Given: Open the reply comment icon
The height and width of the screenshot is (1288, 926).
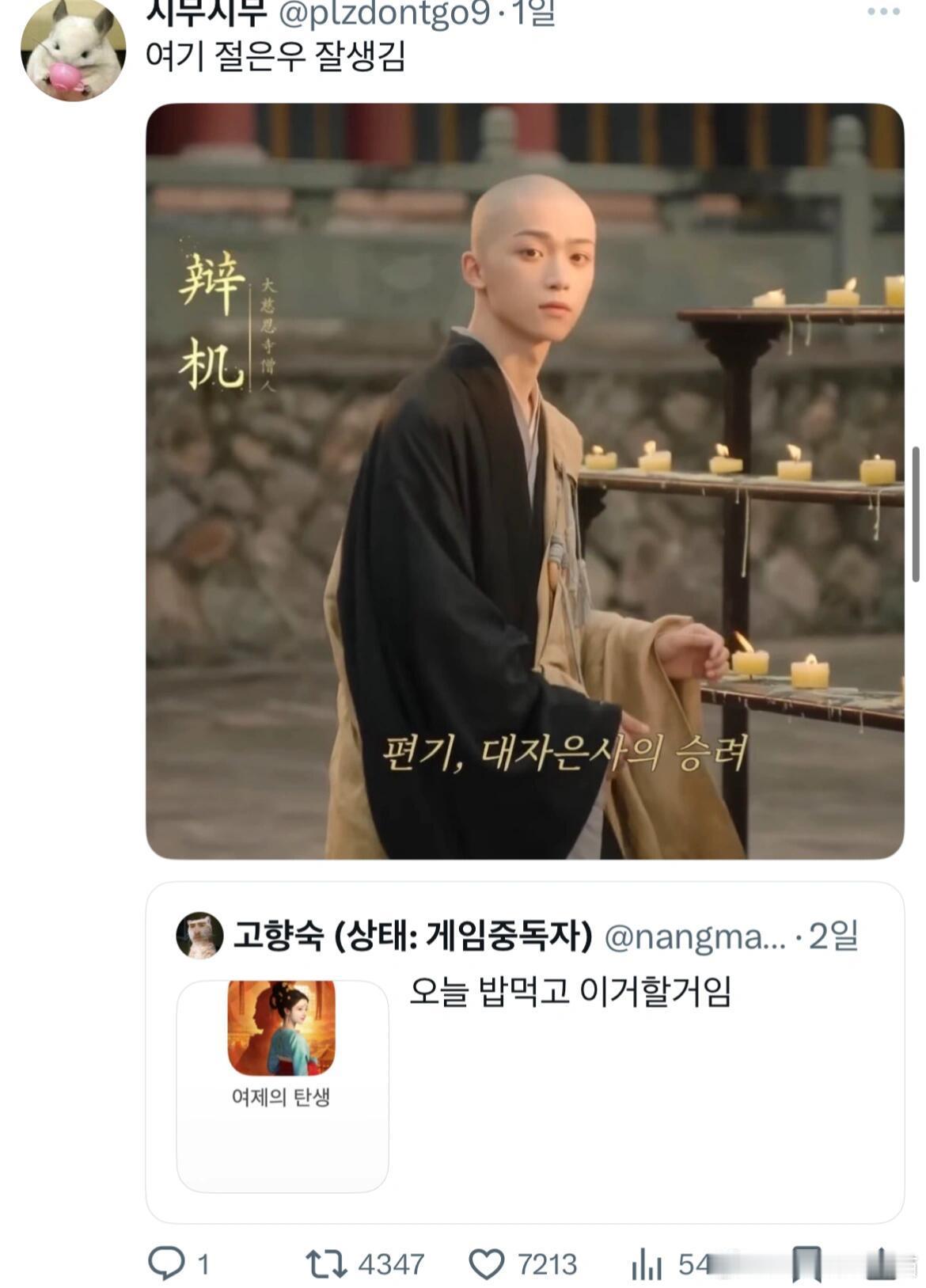Looking at the screenshot, I should (166, 1262).
